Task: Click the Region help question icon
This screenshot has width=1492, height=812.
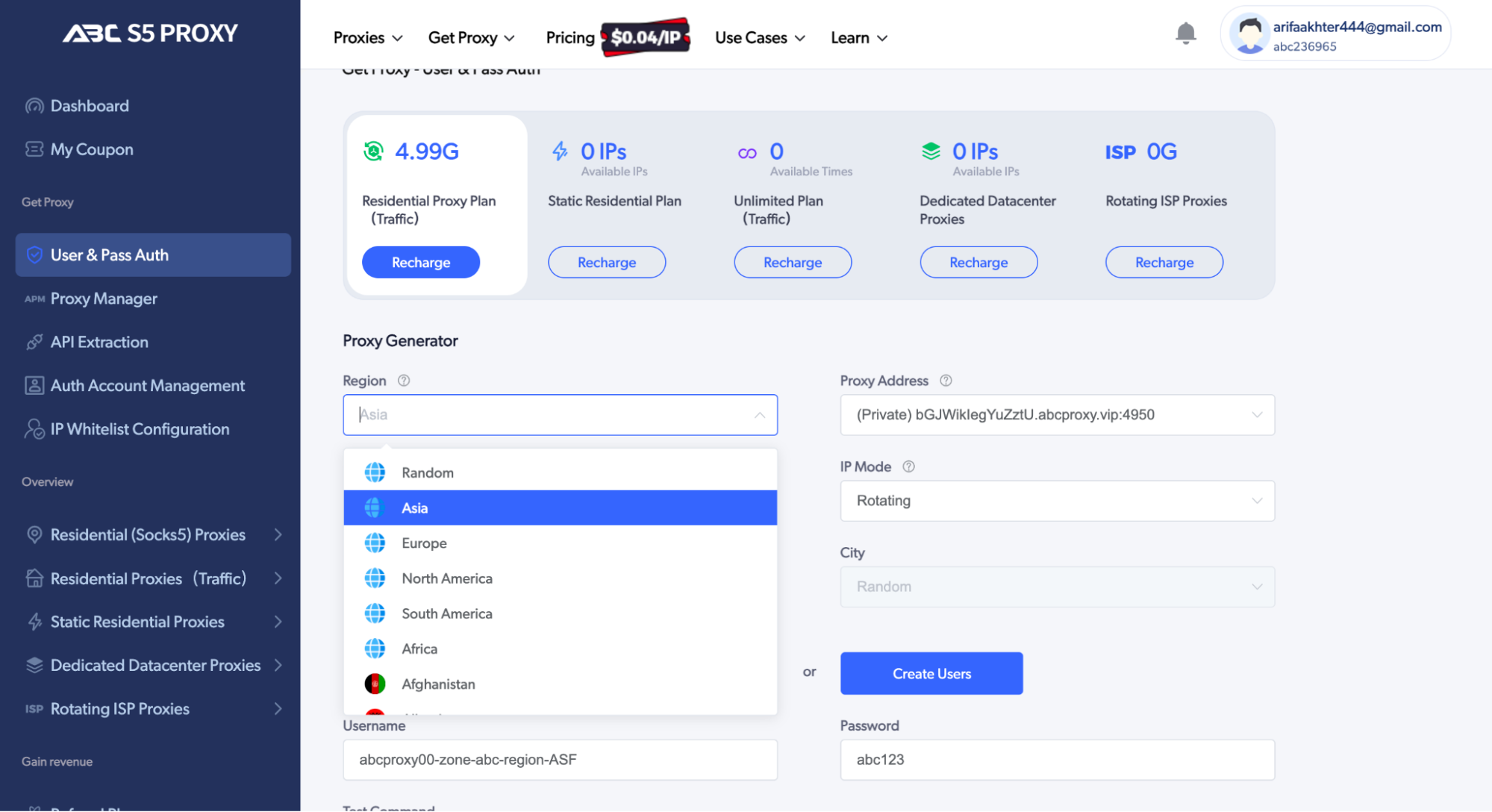Action: click(404, 381)
